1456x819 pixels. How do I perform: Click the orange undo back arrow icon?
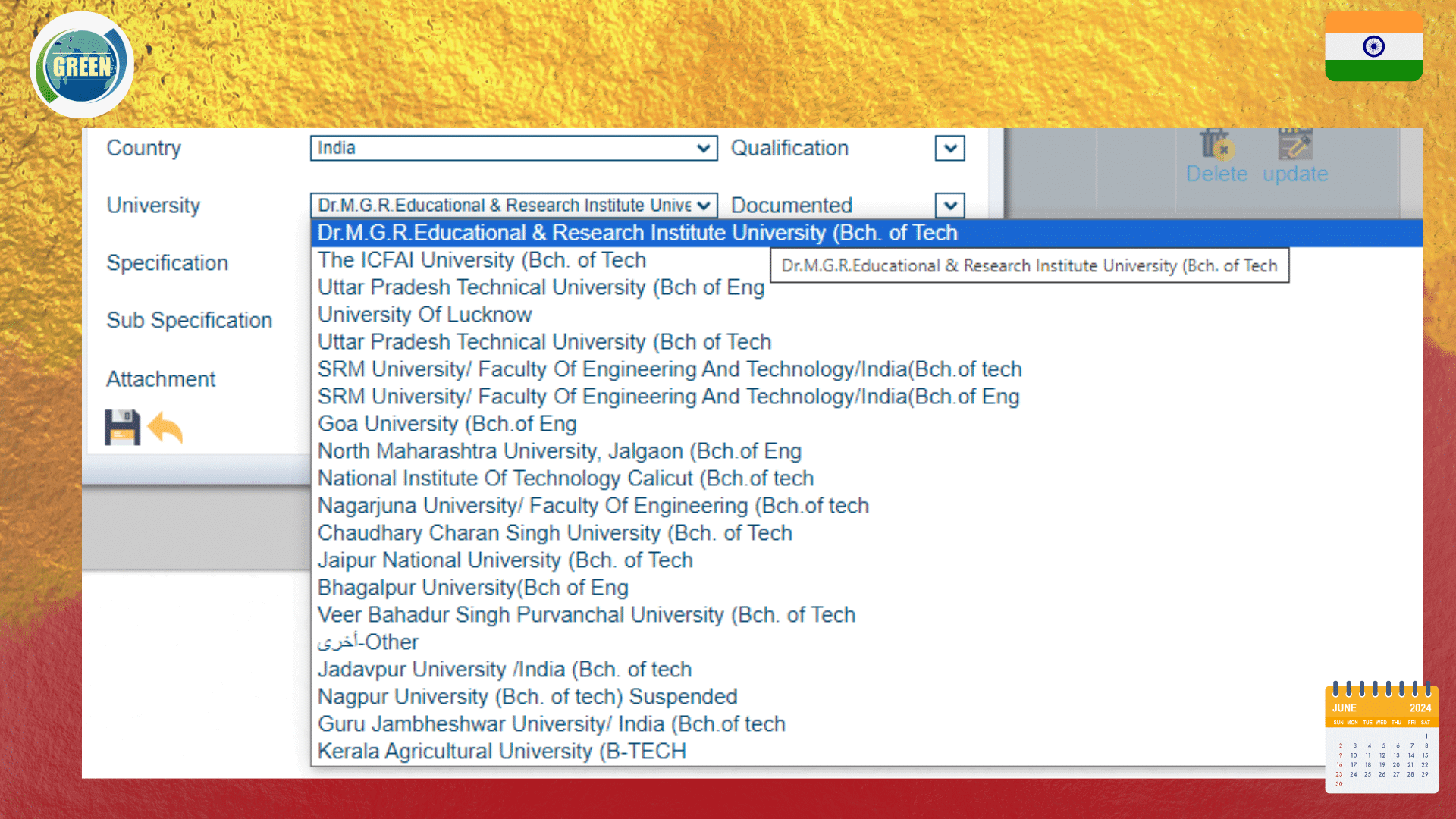pyautogui.click(x=165, y=428)
